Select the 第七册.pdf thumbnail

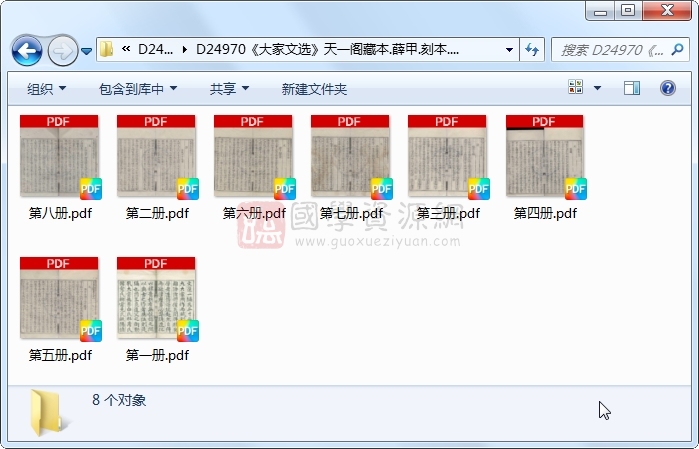click(350, 156)
